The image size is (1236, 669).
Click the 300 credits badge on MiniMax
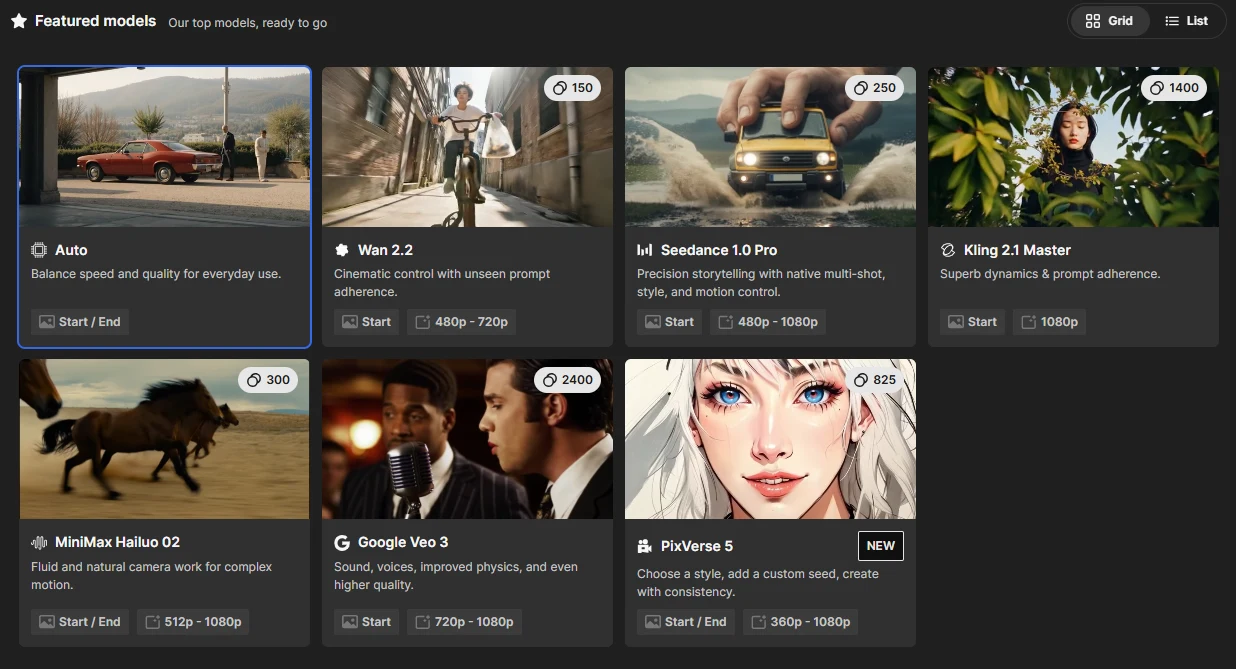click(268, 380)
